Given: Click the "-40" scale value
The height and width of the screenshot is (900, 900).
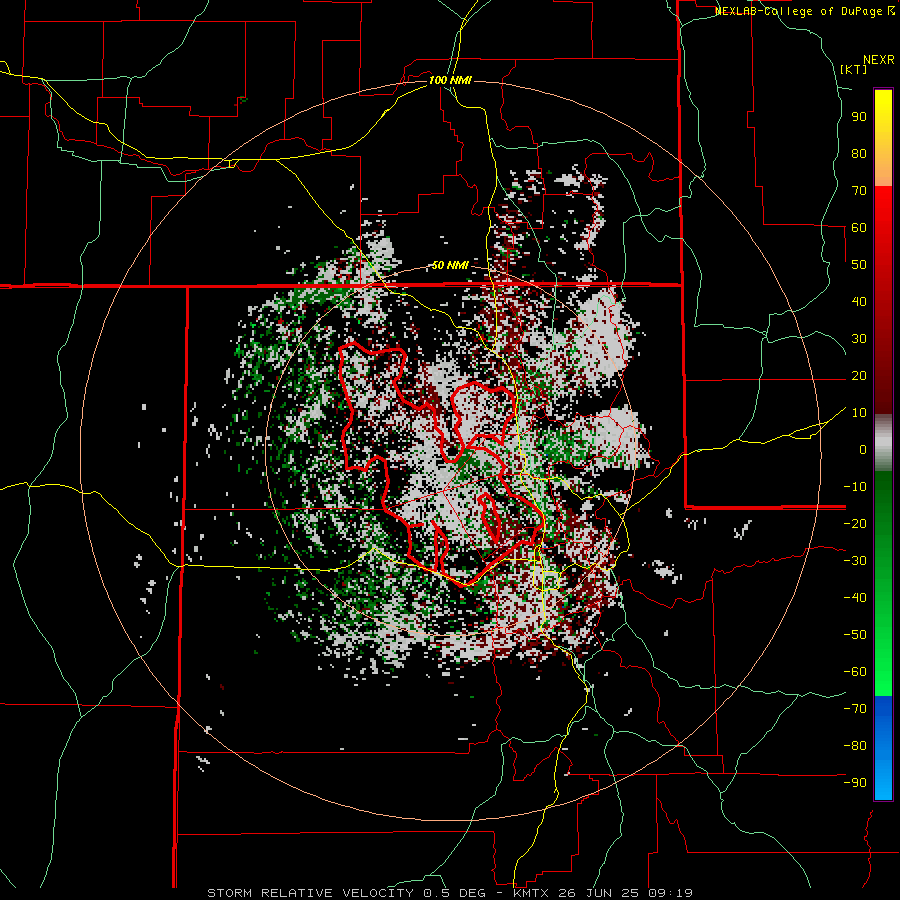Looking at the screenshot, I should 855,598.
